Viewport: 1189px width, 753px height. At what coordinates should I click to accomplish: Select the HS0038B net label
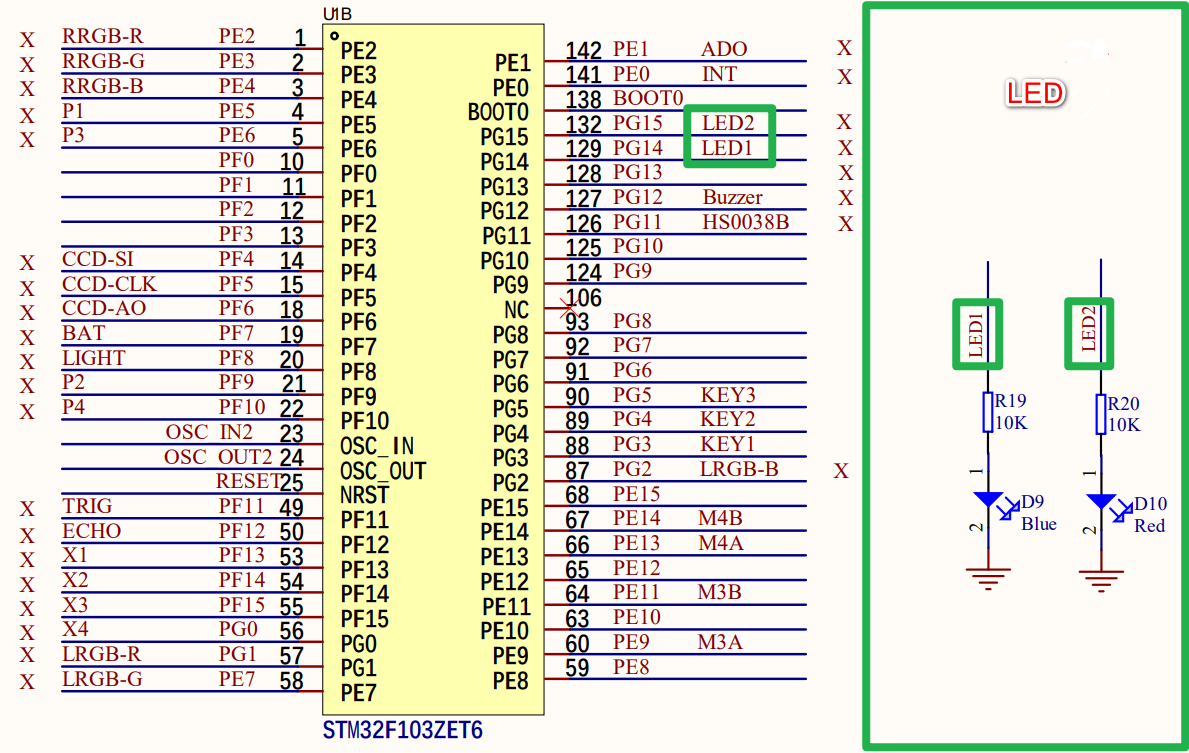click(x=745, y=222)
